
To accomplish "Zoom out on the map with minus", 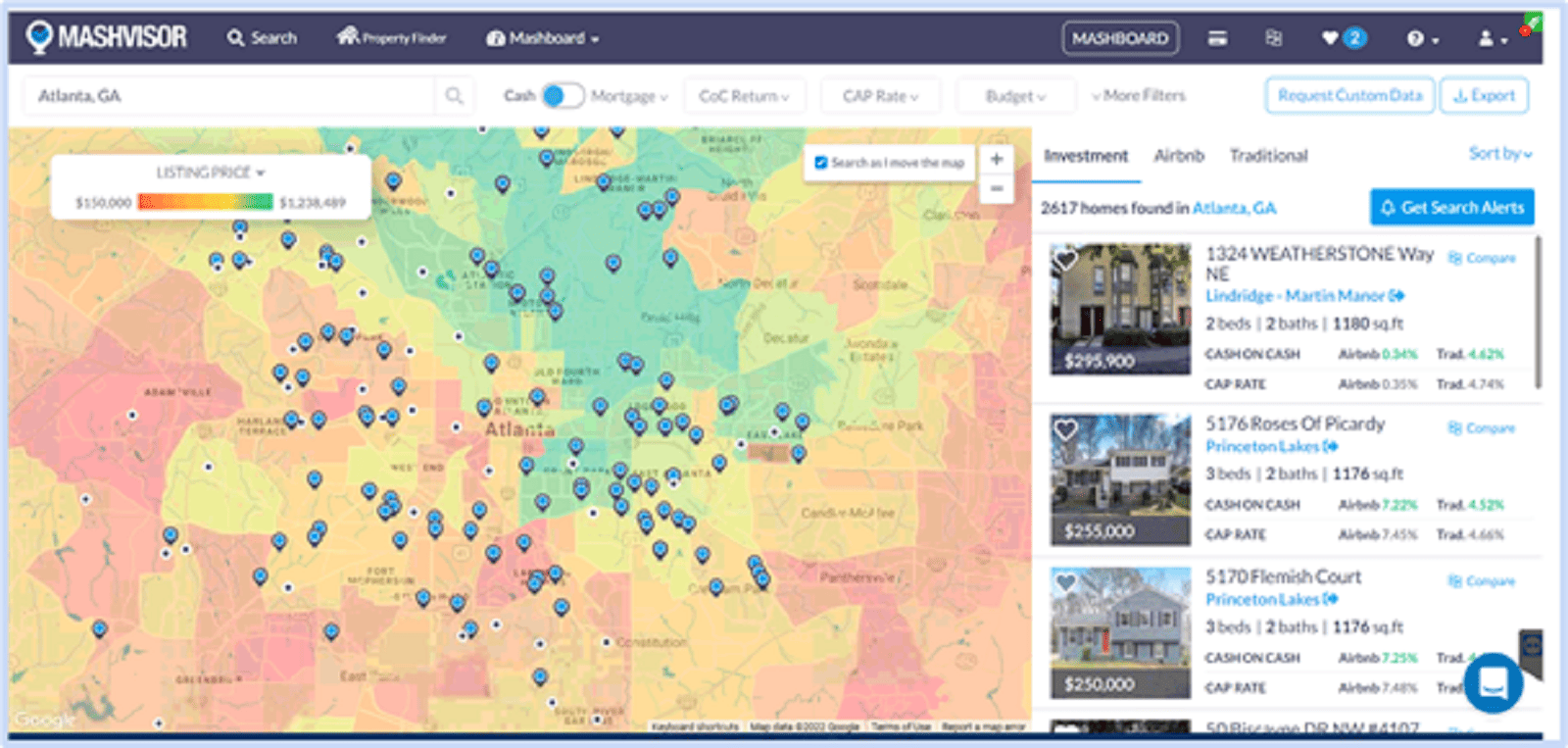I will (997, 188).
